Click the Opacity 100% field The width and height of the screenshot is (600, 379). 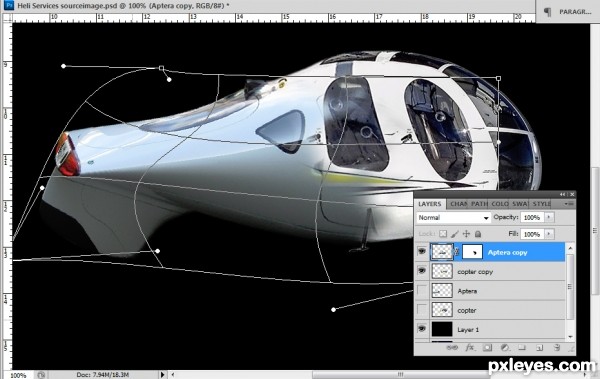(532, 217)
